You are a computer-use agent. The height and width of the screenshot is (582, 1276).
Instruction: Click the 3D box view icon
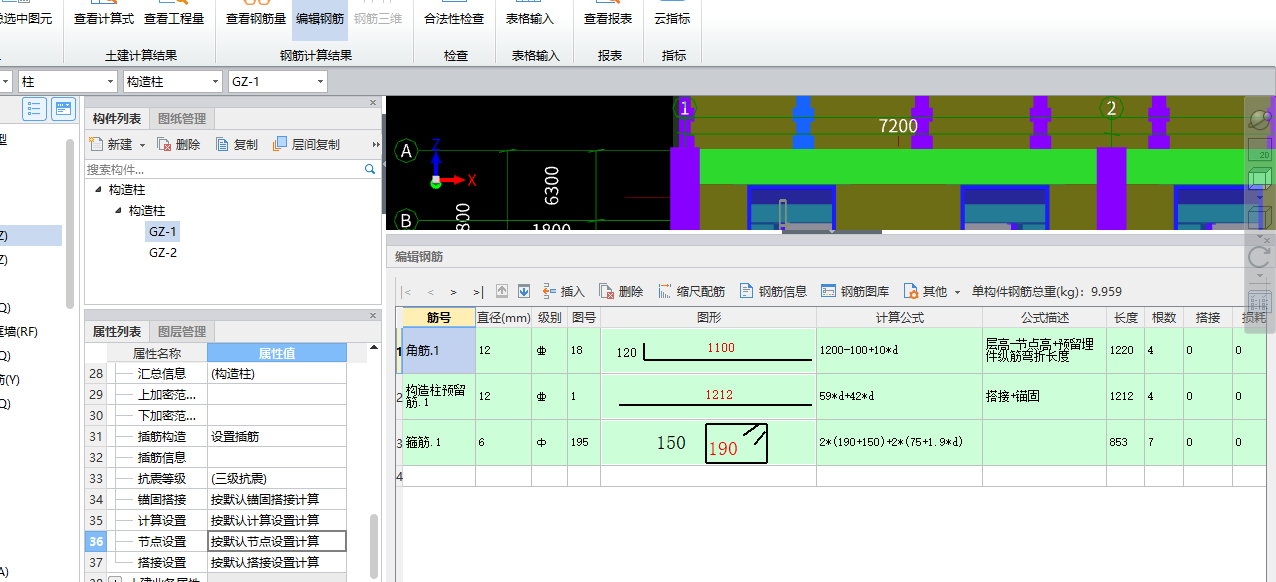(1260, 181)
